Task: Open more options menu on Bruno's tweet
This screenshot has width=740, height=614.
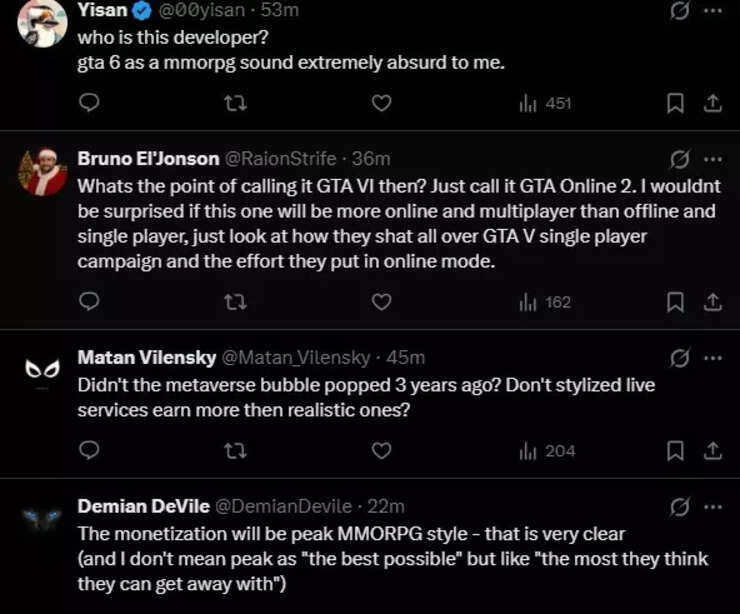Action: [712, 159]
